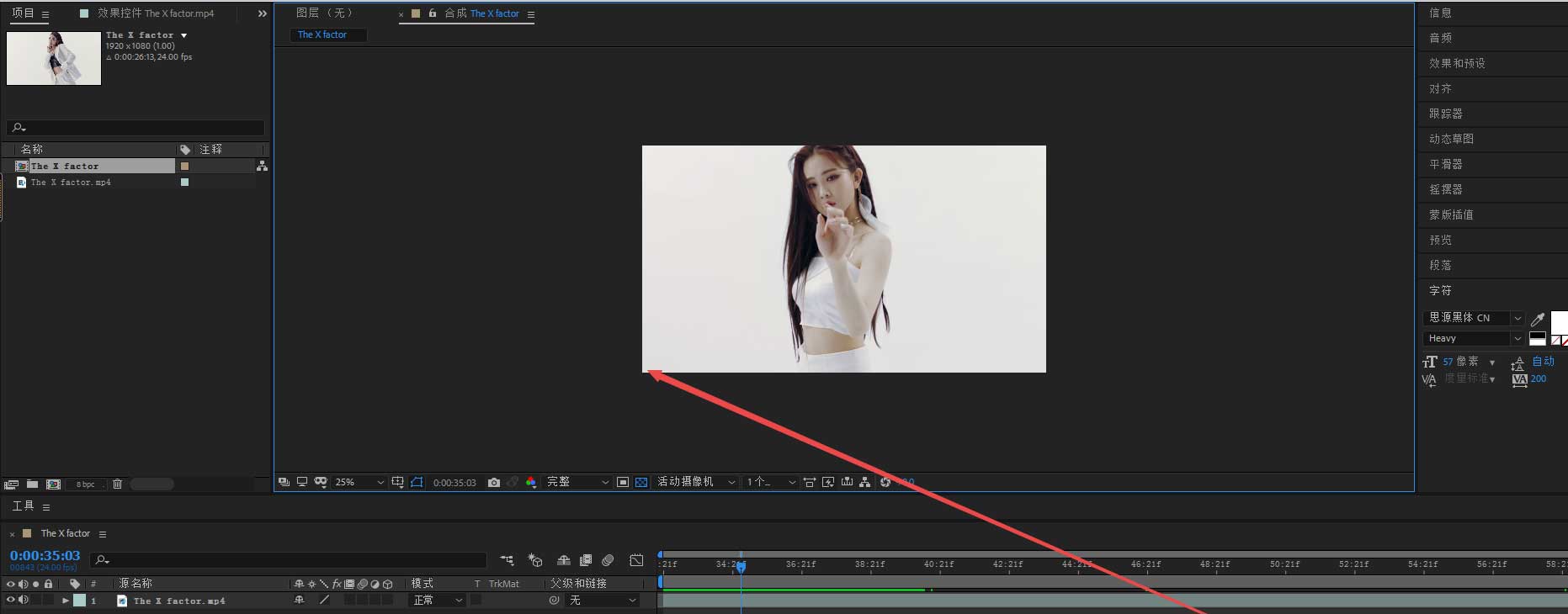Mute audio of The X factor.mp4 layer

point(24,600)
